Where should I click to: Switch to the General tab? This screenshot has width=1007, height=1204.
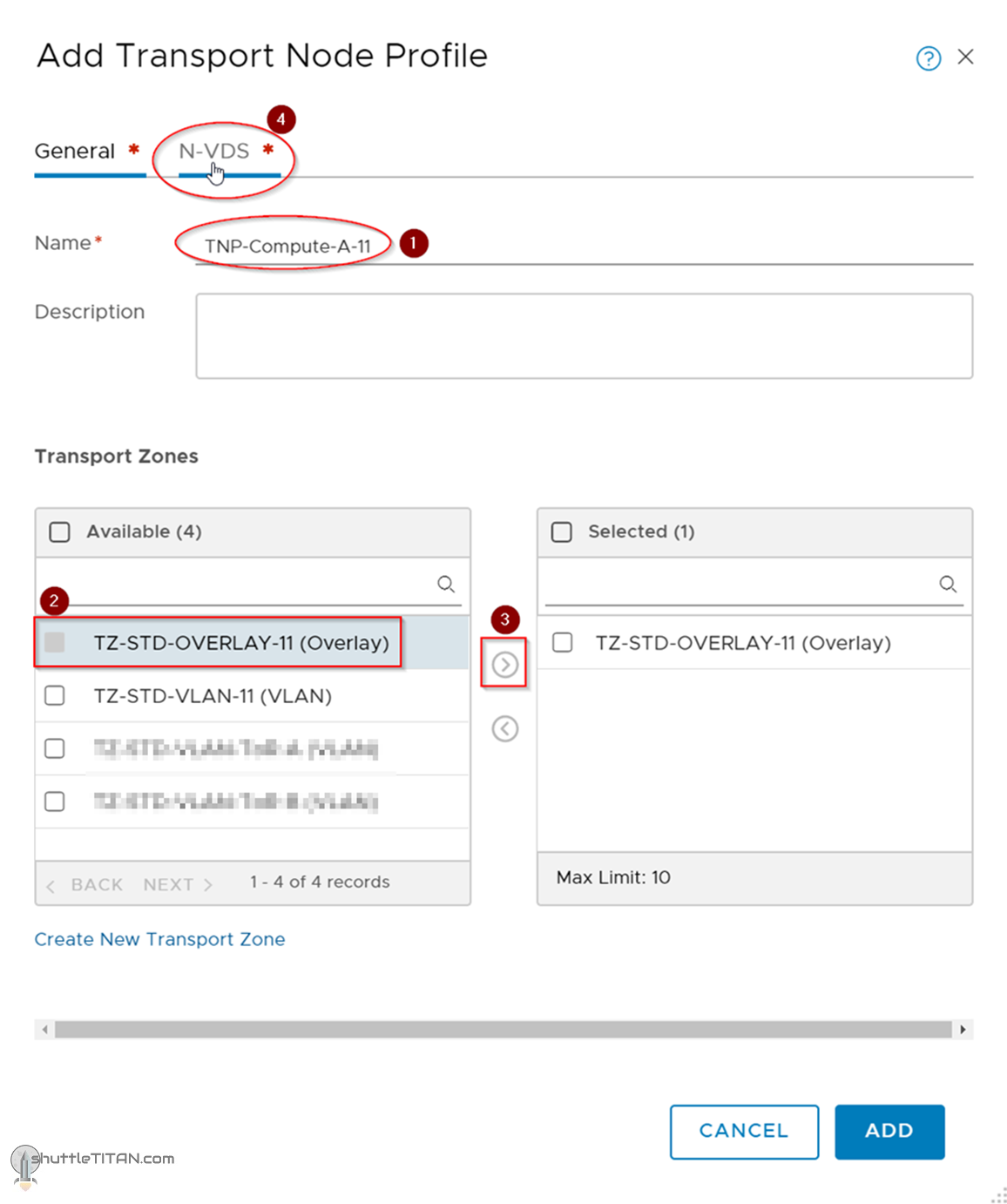pyautogui.click(x=75, y=150)
